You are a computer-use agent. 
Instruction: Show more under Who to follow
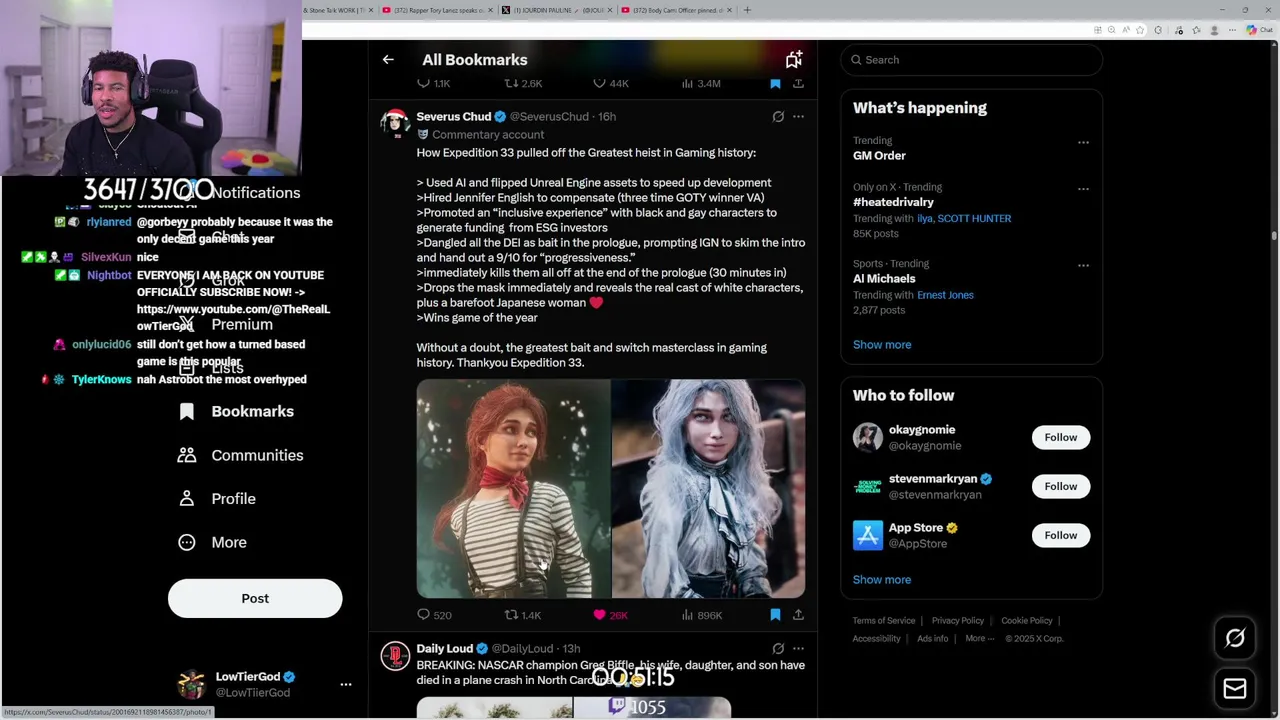(882, 580)
